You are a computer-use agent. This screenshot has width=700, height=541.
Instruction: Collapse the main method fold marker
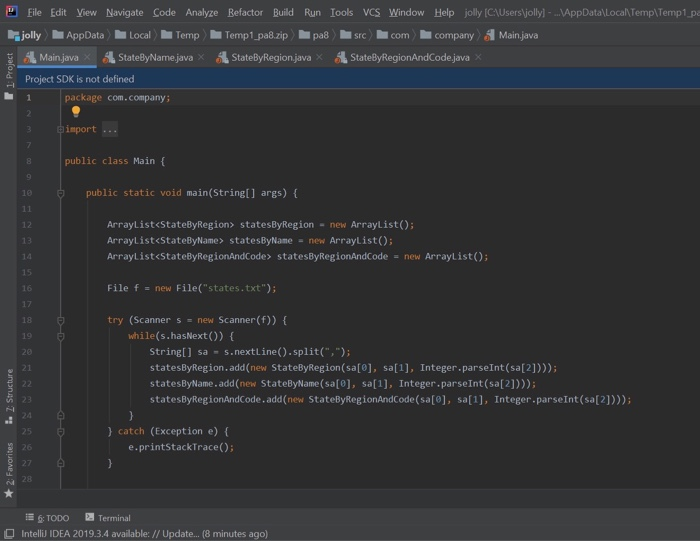[61, 193]
